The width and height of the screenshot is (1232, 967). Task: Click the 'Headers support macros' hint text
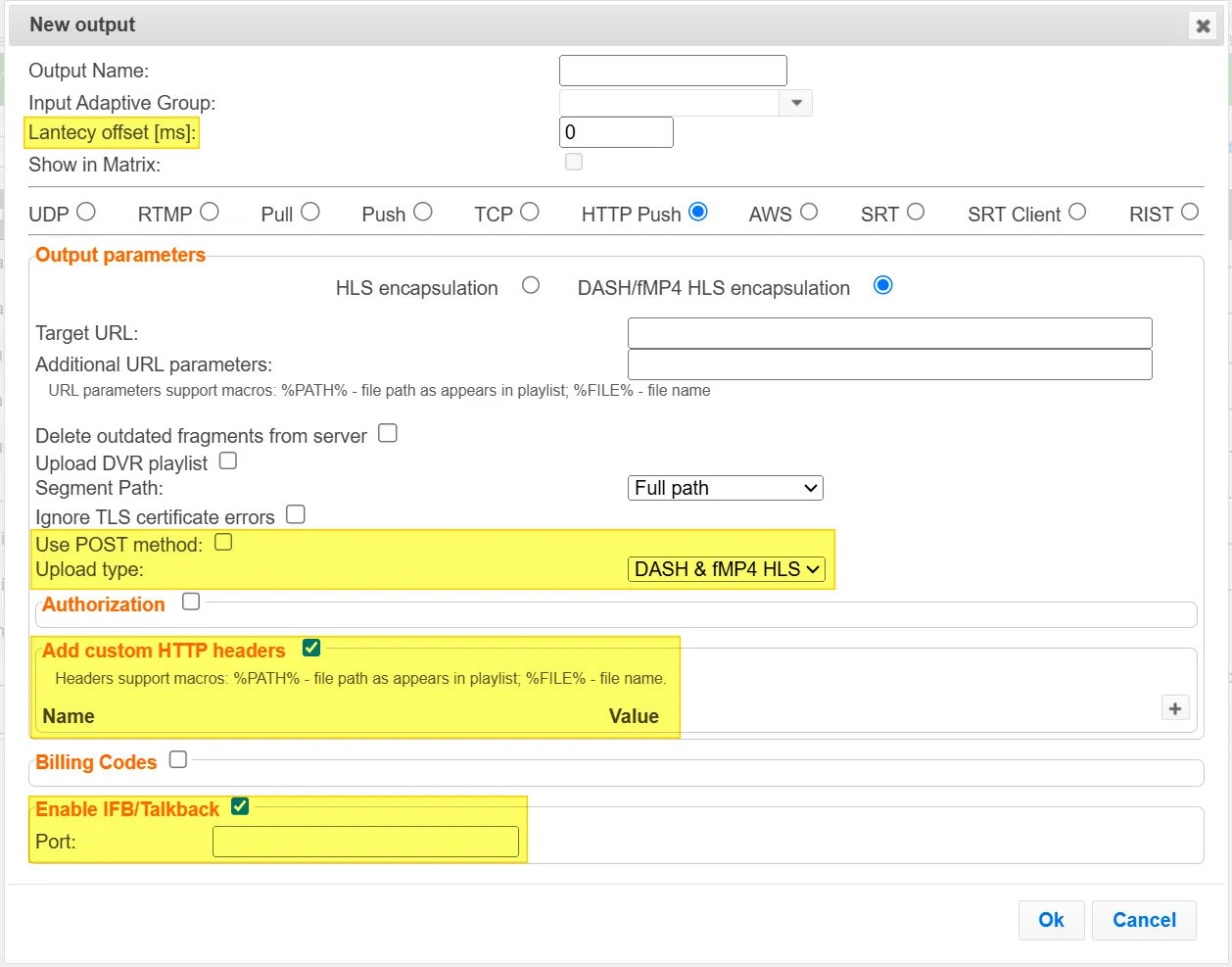tap(360, 678)
